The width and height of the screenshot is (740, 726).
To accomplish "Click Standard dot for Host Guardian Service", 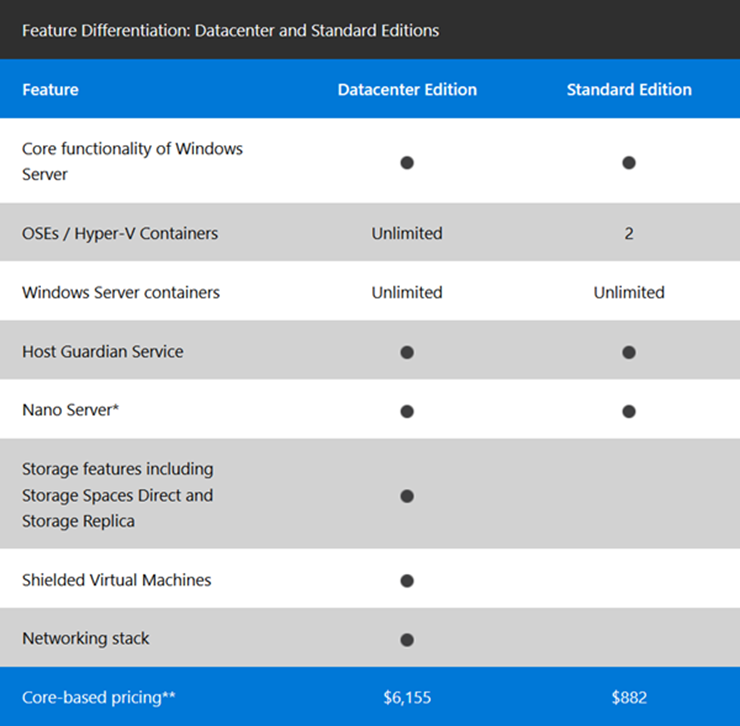I will coord(629,352).
